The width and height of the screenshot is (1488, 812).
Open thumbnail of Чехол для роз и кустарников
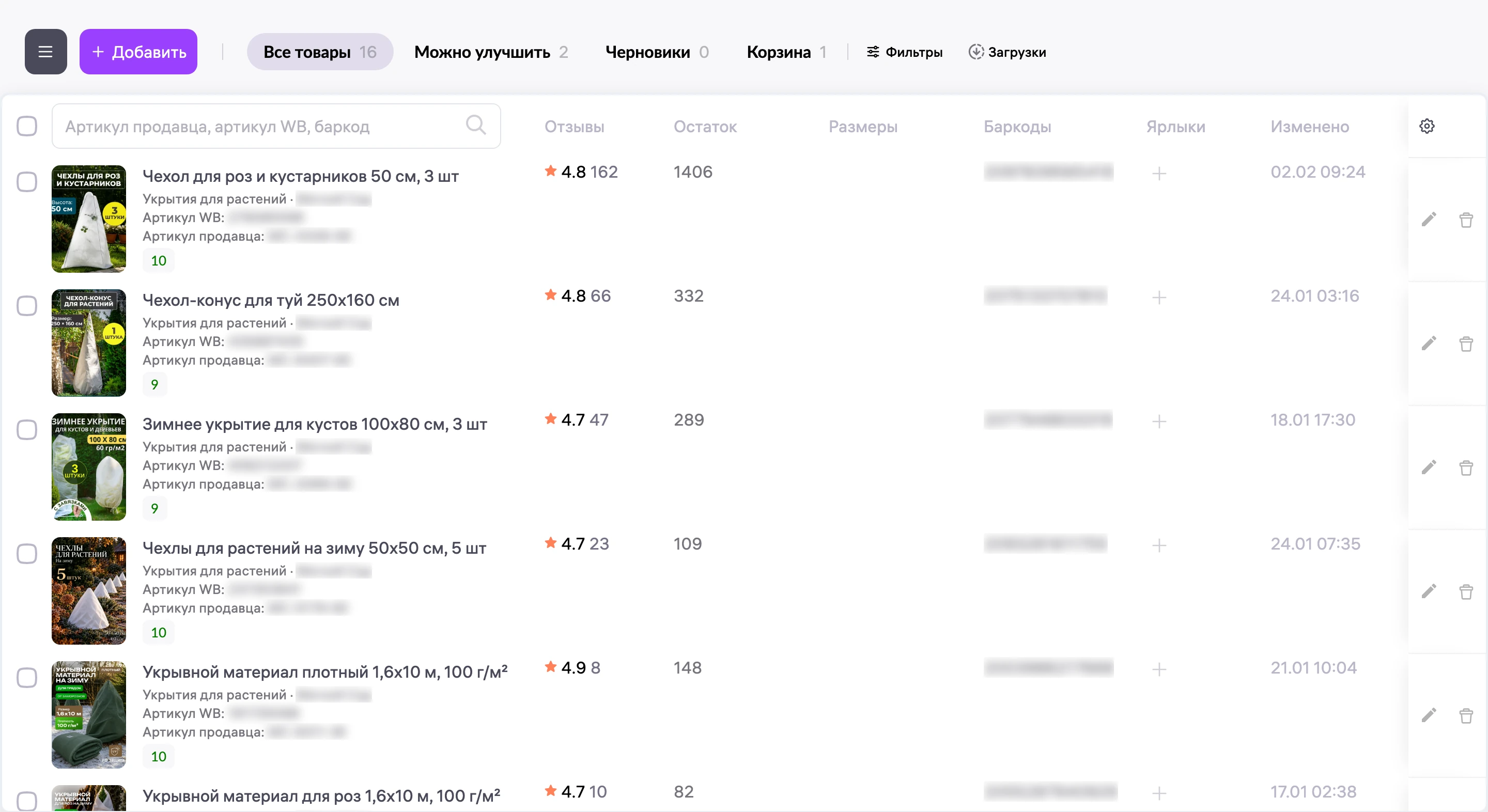point(89,219)
